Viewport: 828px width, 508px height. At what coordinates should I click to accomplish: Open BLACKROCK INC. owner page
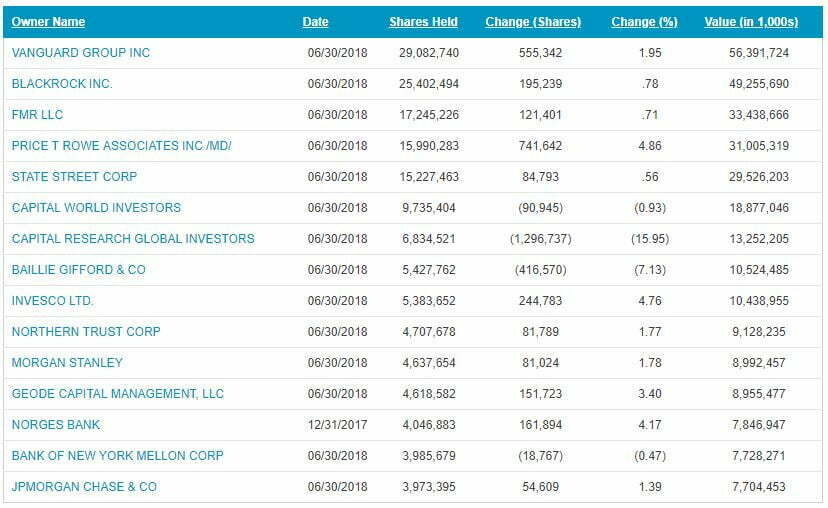click(x=62, y=84)
